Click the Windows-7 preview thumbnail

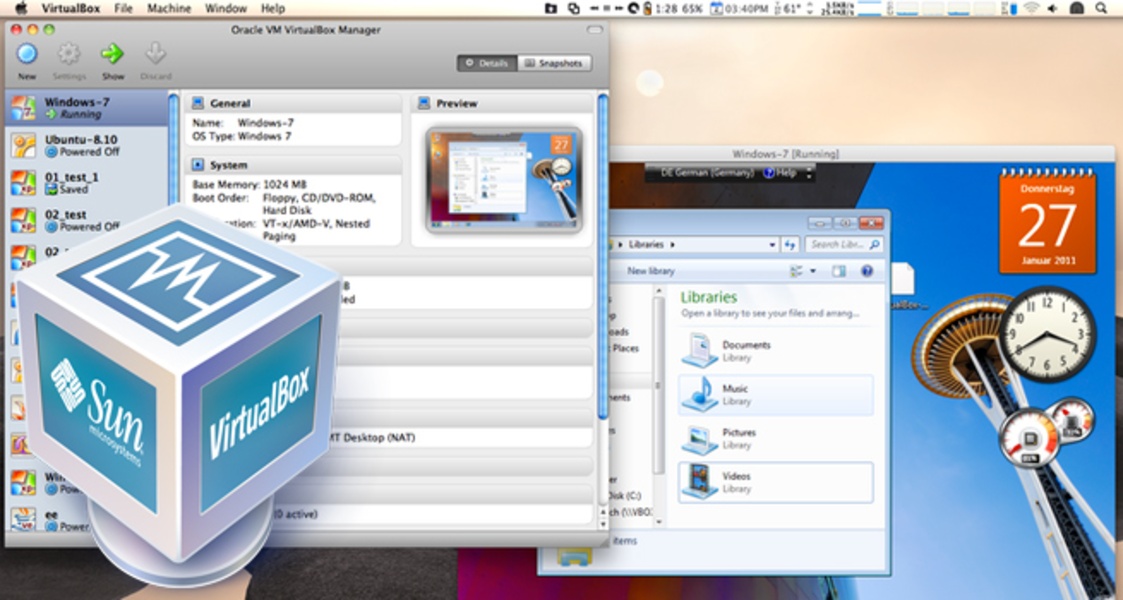click(504, 180)
